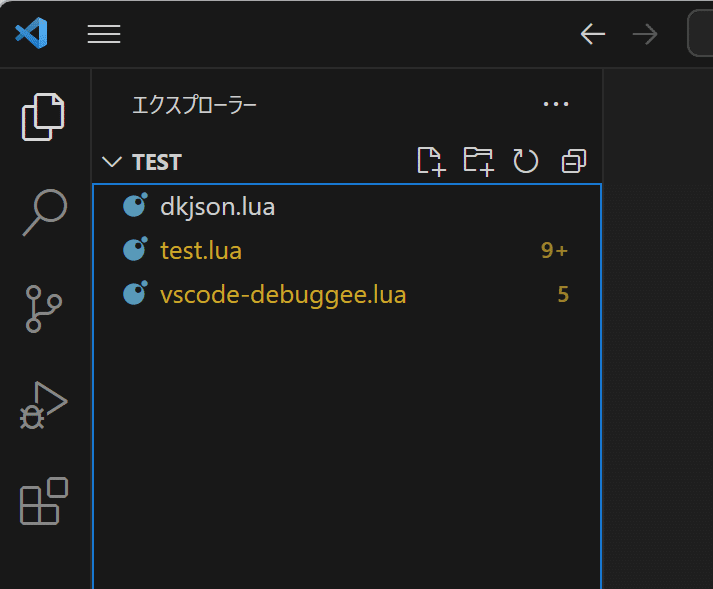
Task: Click the 9+ problems badge on test.lua
Action: click(x=554, y=250)
